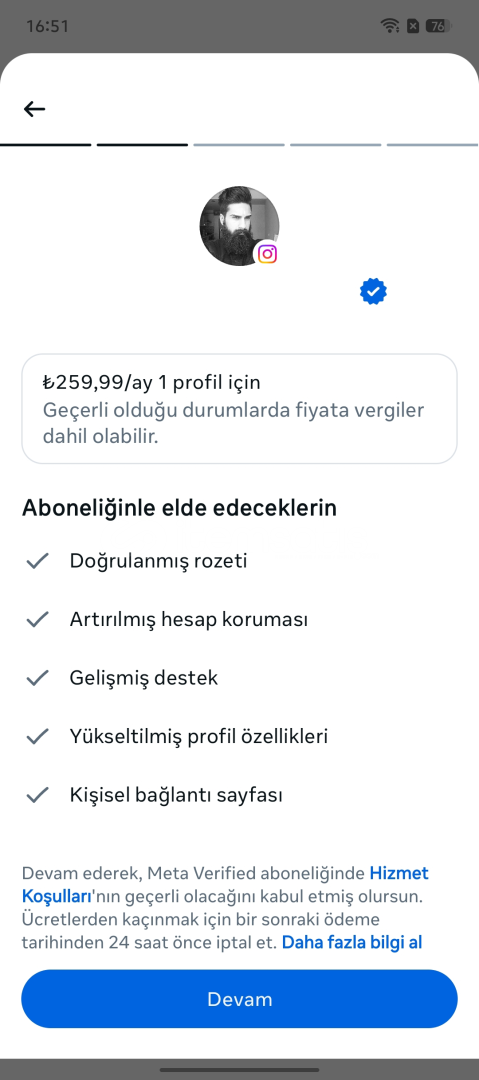Tap the blue verified badge icon
This screenshot has width=479, height=1080.
click(x=373, y=292)
